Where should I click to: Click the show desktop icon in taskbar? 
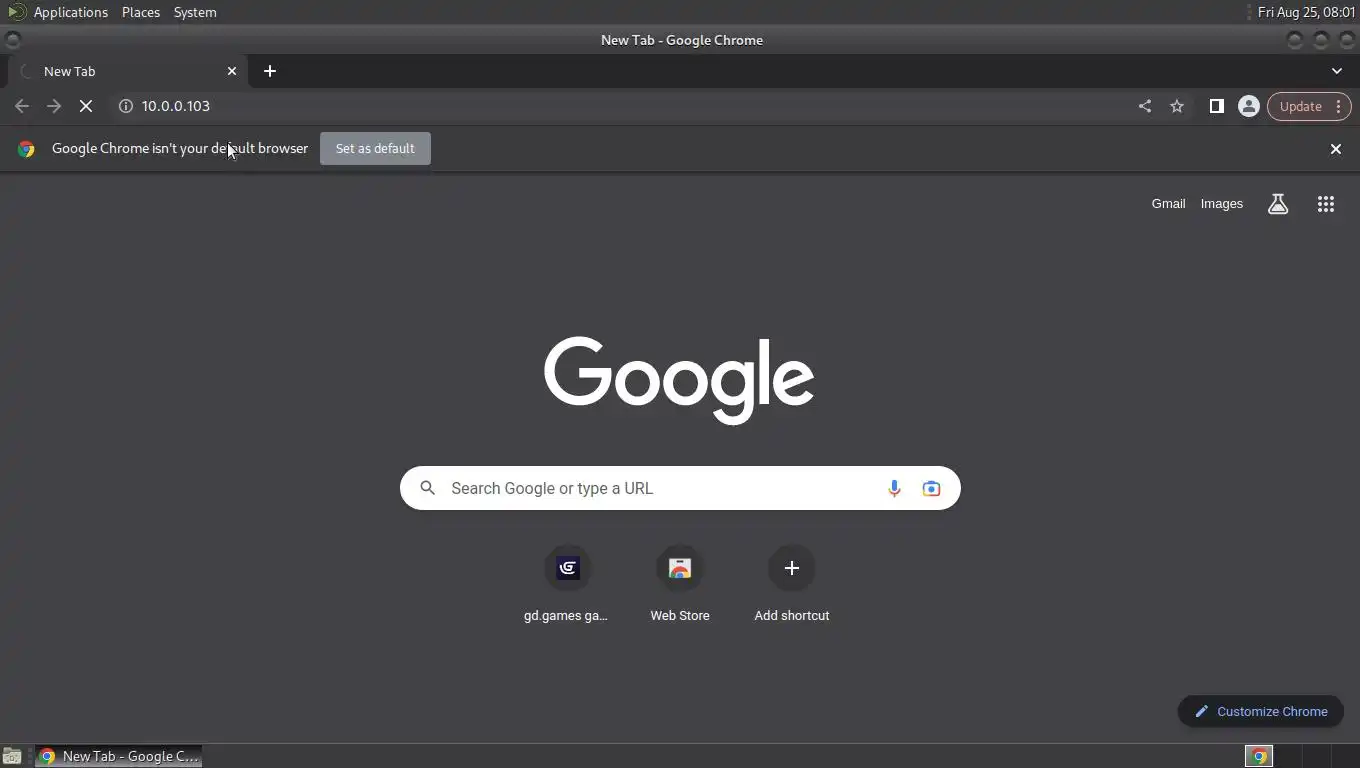(x=12, y=756)
